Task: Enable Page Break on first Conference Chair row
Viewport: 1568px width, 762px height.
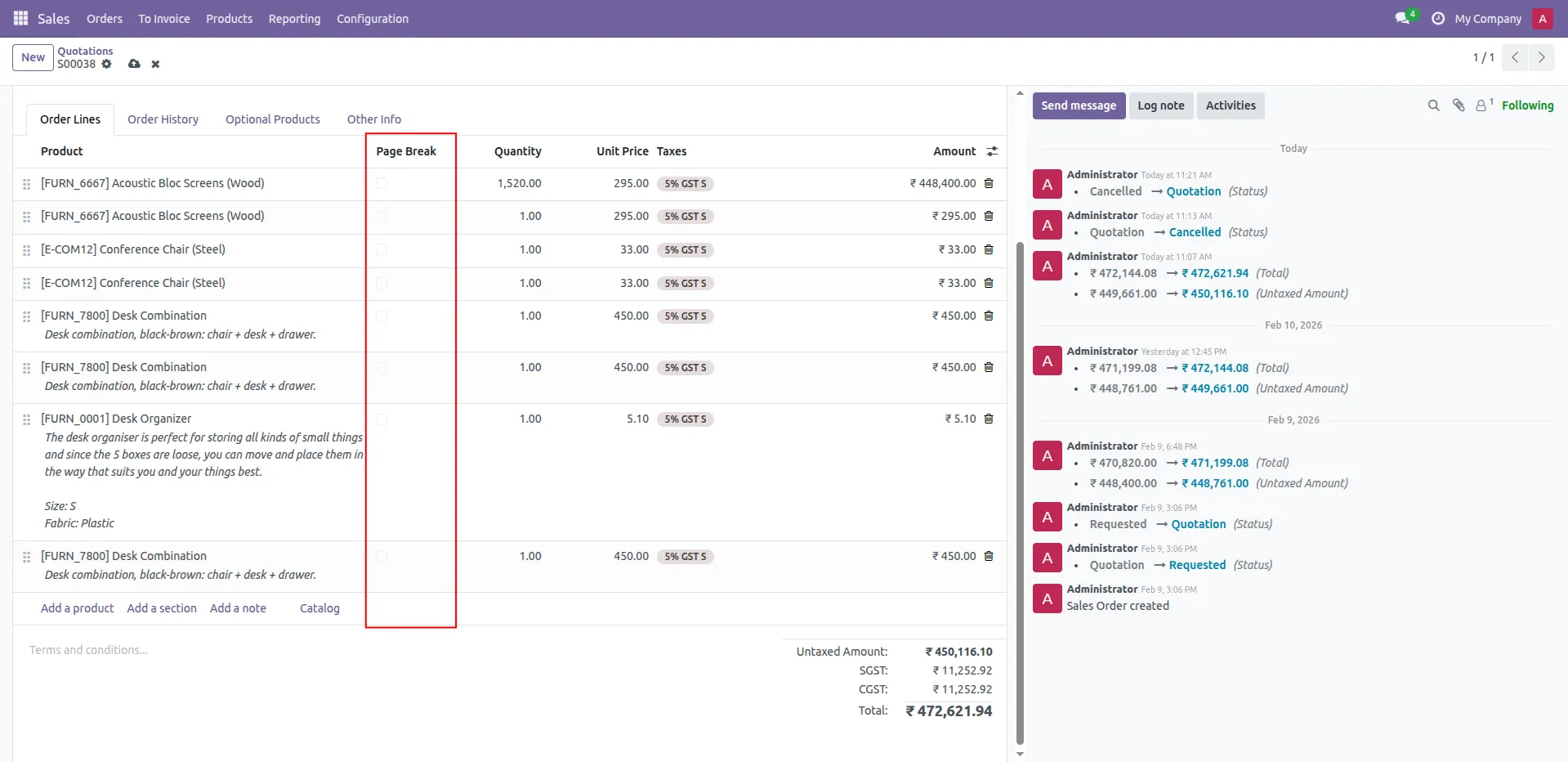Action: 382,249
